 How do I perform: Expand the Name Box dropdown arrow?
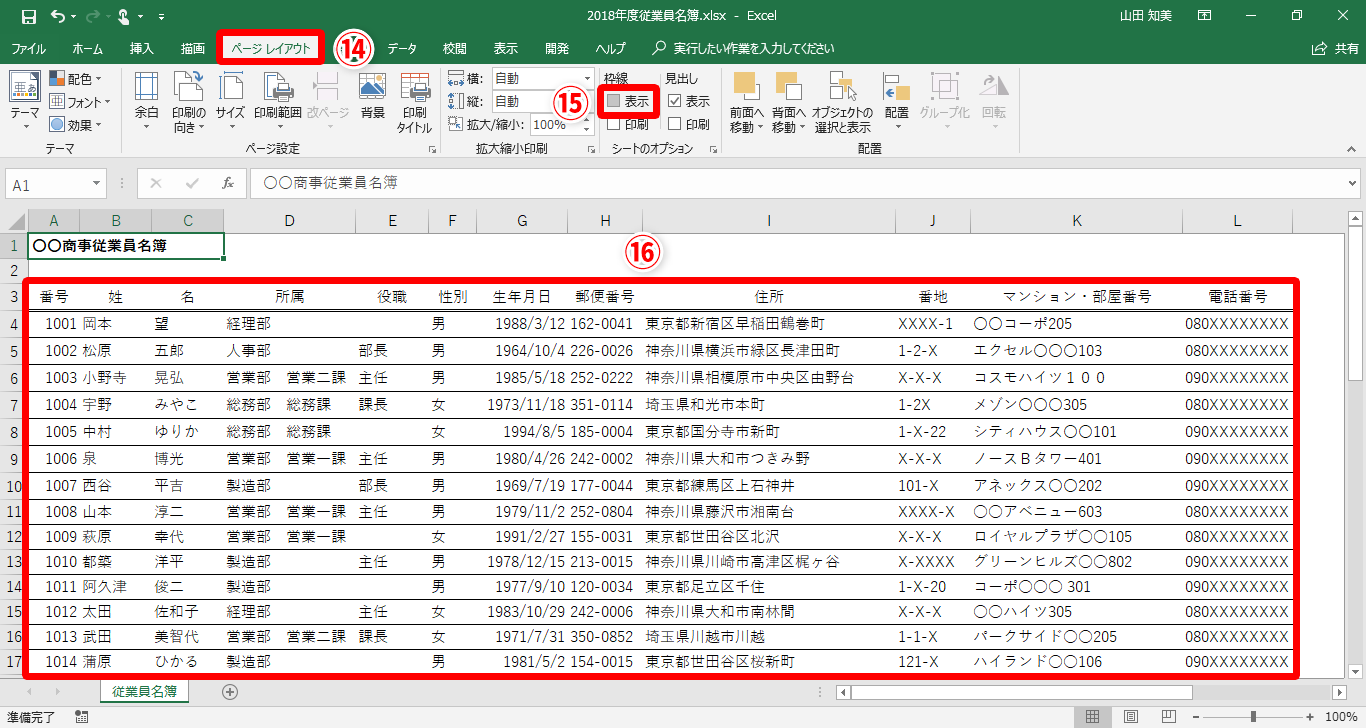[x=97, y=184]
